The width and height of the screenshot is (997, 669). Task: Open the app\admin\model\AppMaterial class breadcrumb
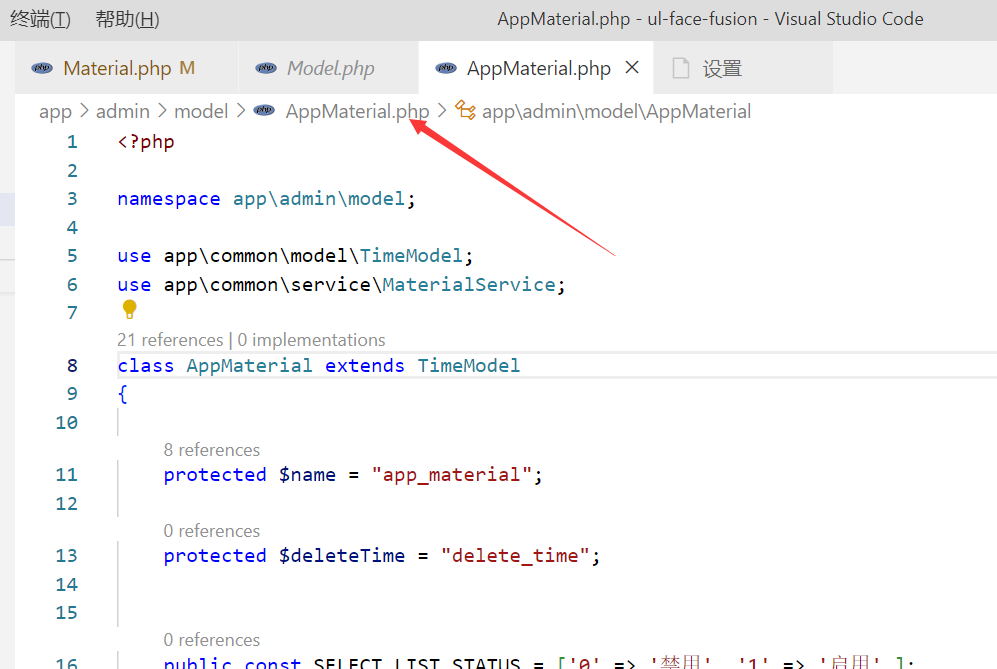pyautogui.click(x=616, y=111)
